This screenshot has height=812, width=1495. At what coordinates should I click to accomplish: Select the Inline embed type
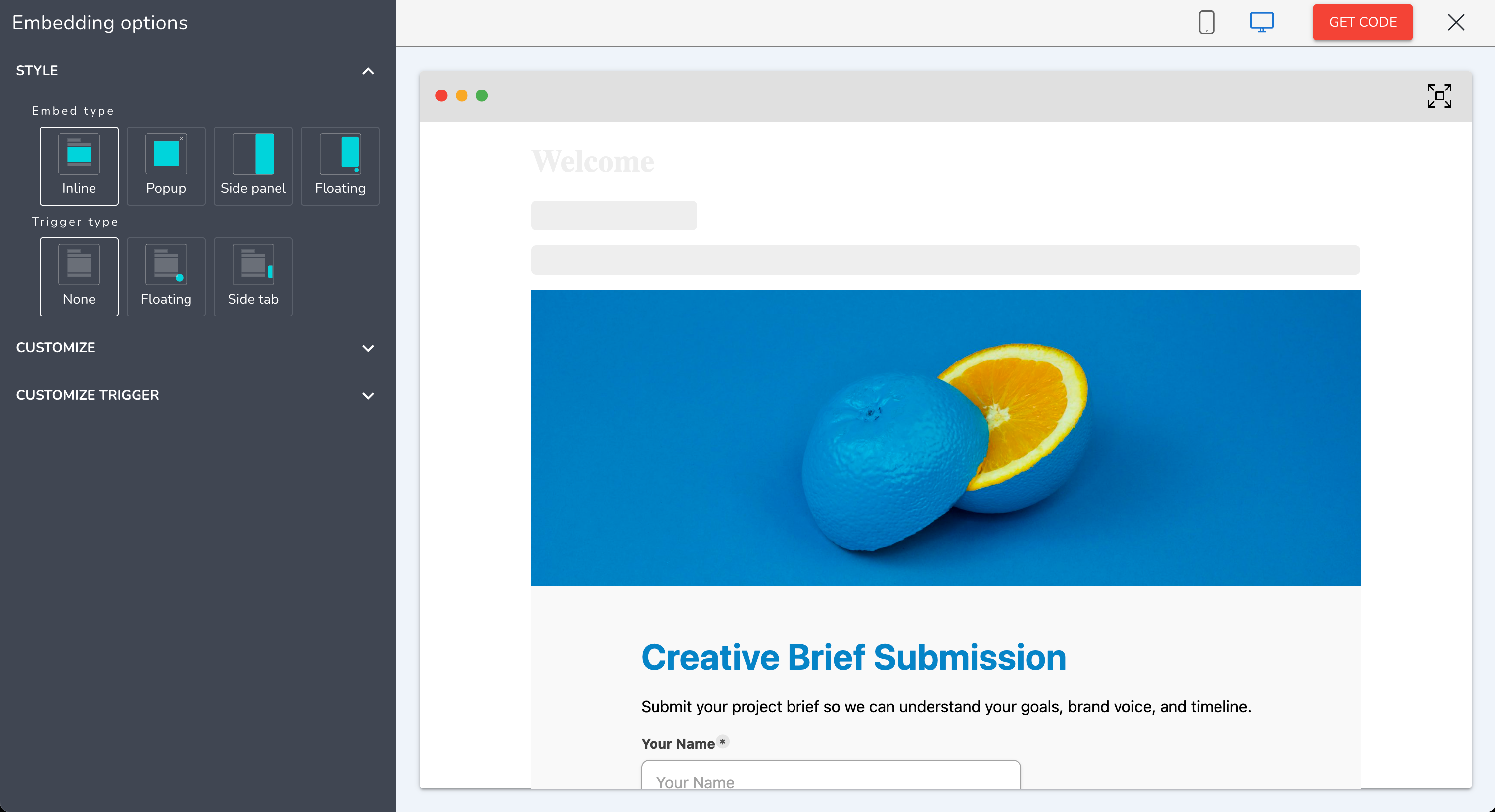point(79,166)
